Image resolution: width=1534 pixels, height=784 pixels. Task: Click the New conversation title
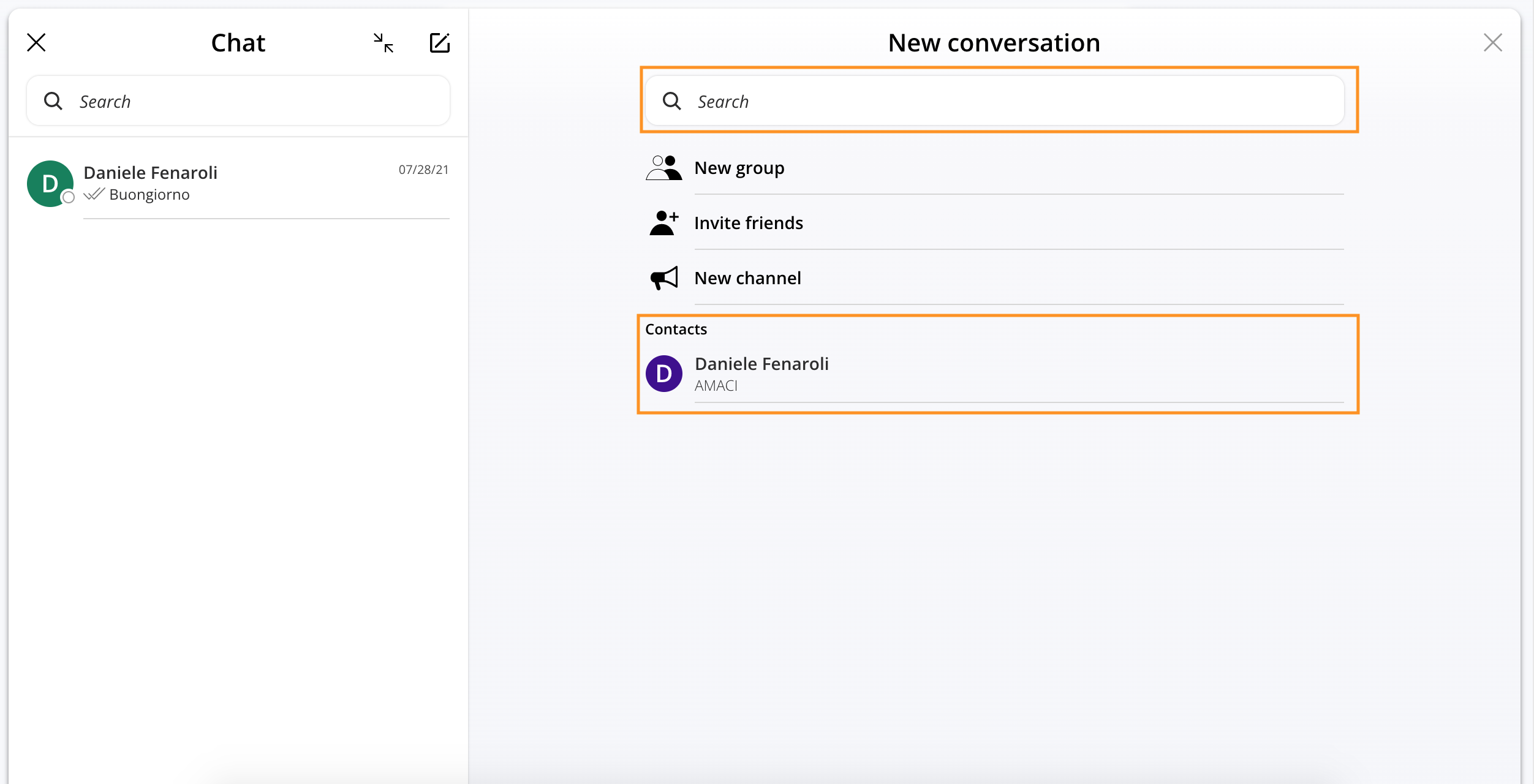click(x=994, y=43)
